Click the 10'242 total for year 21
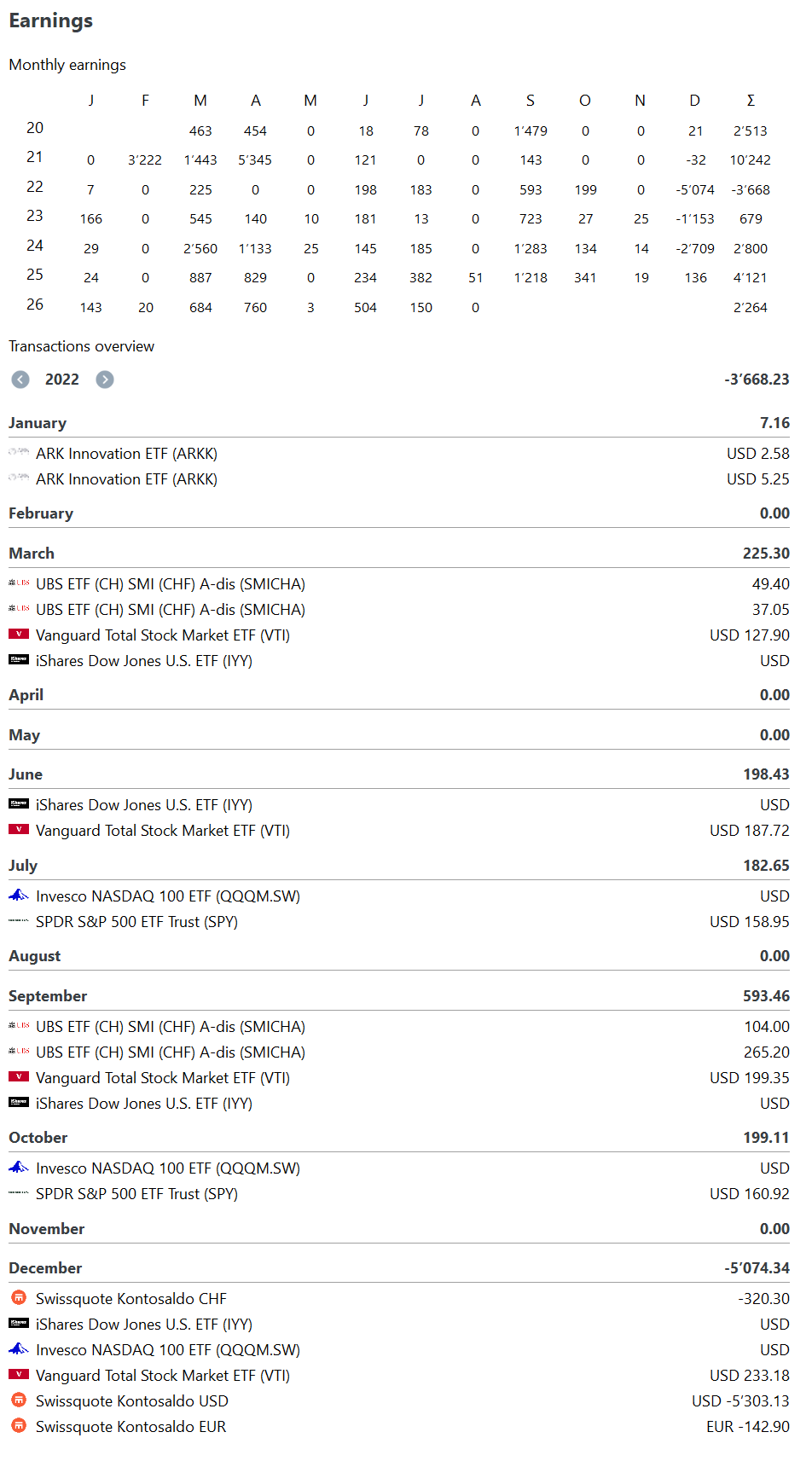The height and width of the screenshot is (1461, 812). pyautogui.click(x=751, y=160)
